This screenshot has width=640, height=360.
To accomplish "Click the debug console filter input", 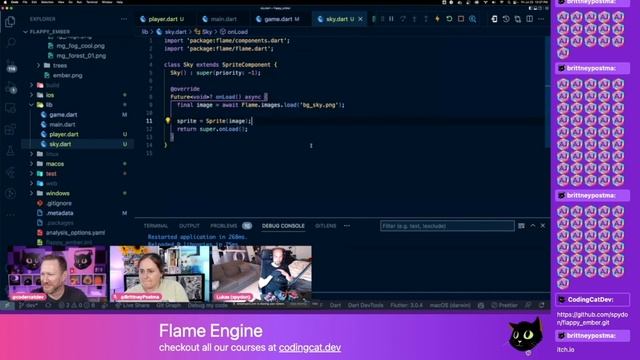I will click(x=447, y=226).
